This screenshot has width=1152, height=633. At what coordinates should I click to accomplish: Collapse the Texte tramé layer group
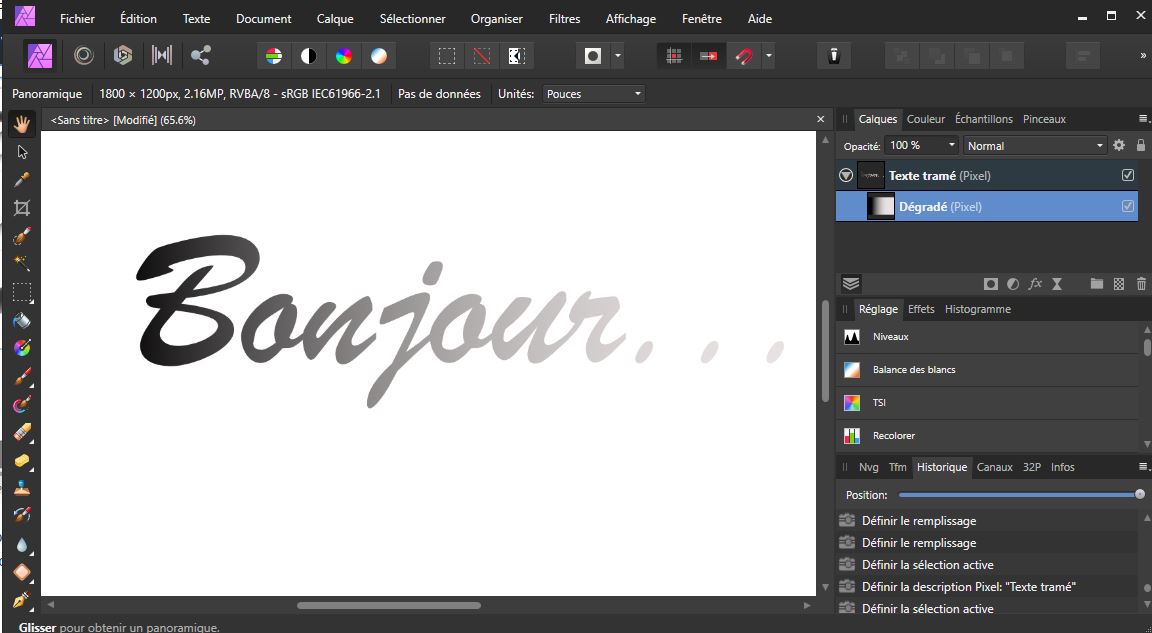click(846, 176)
